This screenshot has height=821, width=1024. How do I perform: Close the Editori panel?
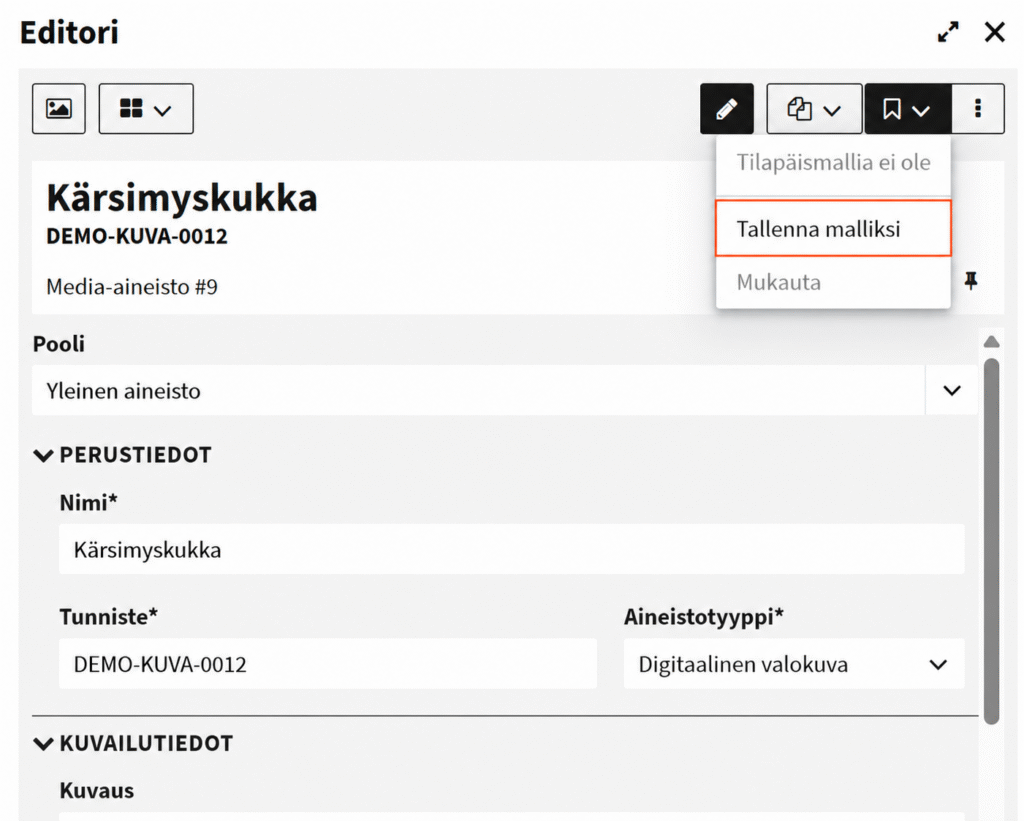pyautogui.click(x=995, y=32)
